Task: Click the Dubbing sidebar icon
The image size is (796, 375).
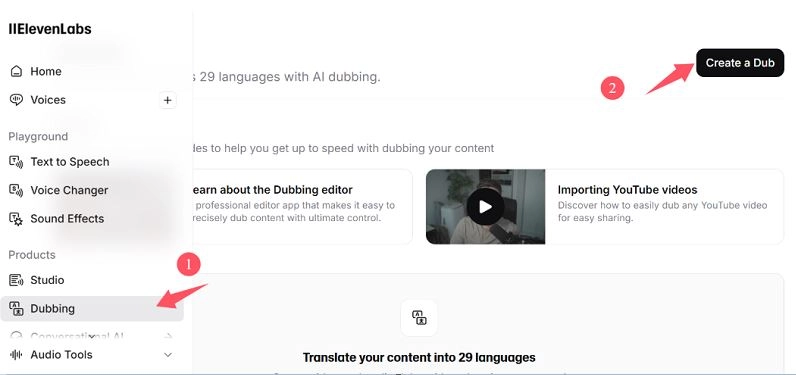Action: tap(16, 309)
